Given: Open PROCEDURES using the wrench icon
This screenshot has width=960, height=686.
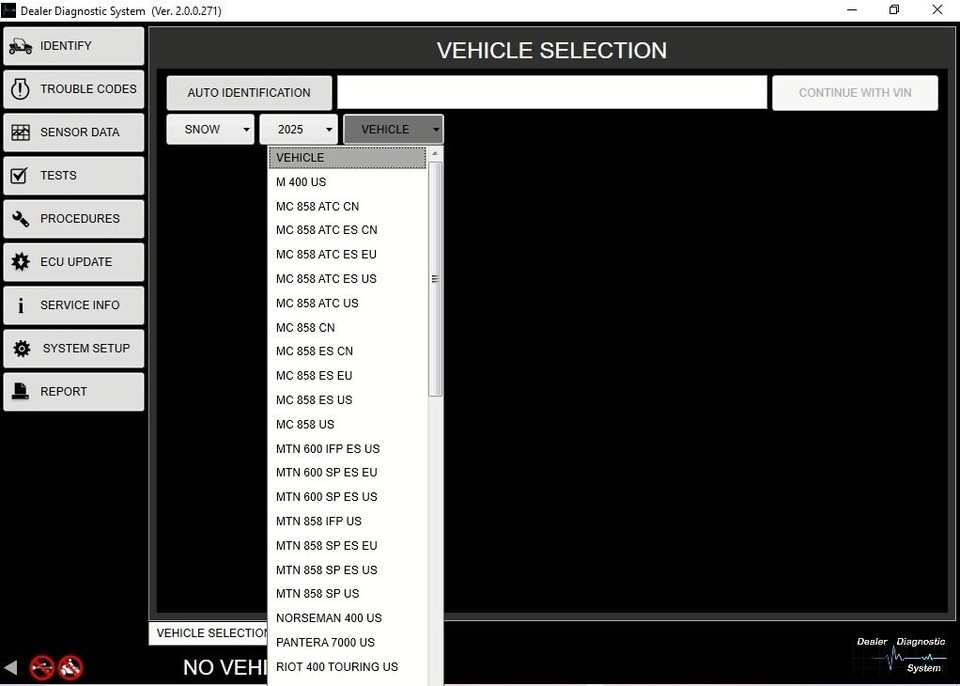Looking at the screenshot, I should [20, 218].
